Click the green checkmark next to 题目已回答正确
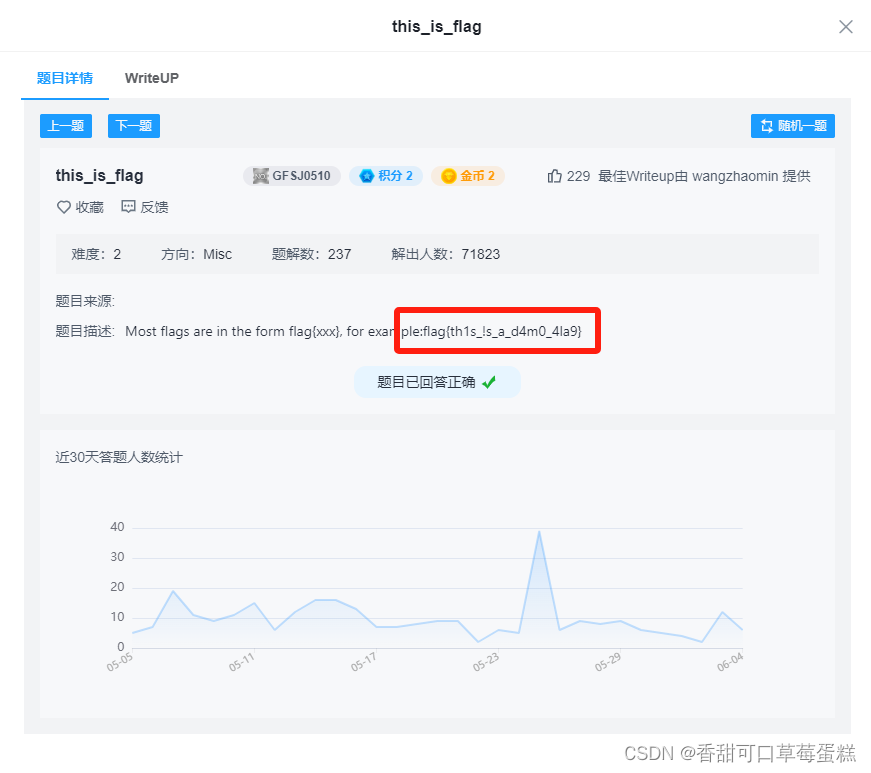 pyautogui.click(x=488, y=381)
